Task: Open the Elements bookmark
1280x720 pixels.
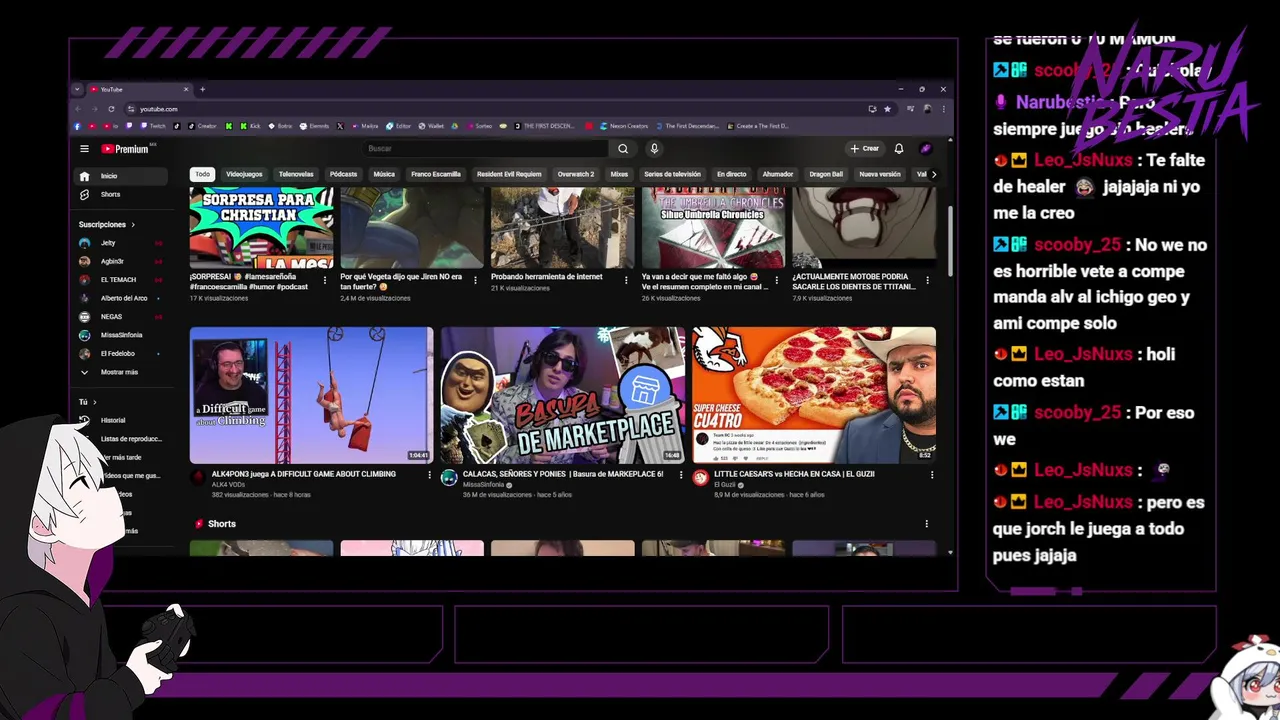Action: point(314,126)
